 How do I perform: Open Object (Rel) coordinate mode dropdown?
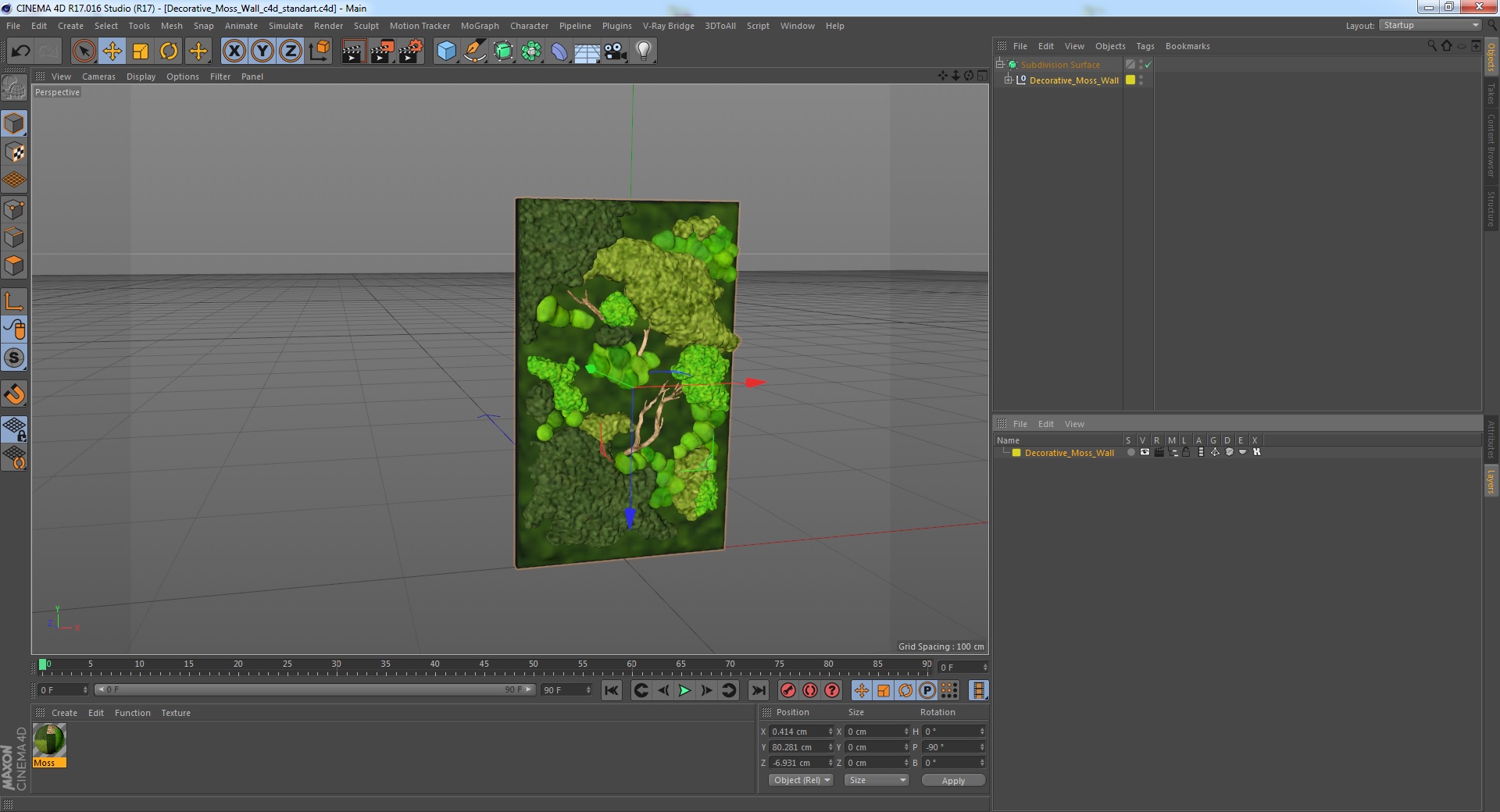[x=802, y=780]
